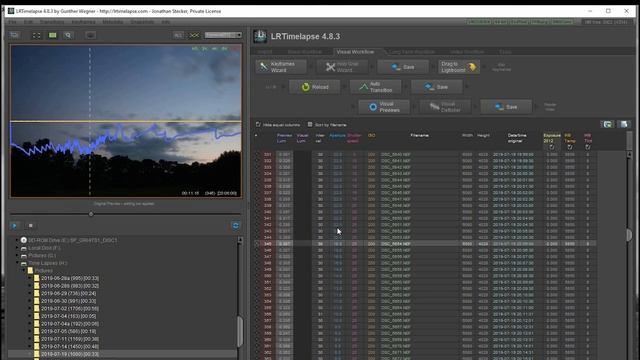Expand the 2019-06-28a folder arrow
Viewport: 640px width, 360px height.
(30, 278)
